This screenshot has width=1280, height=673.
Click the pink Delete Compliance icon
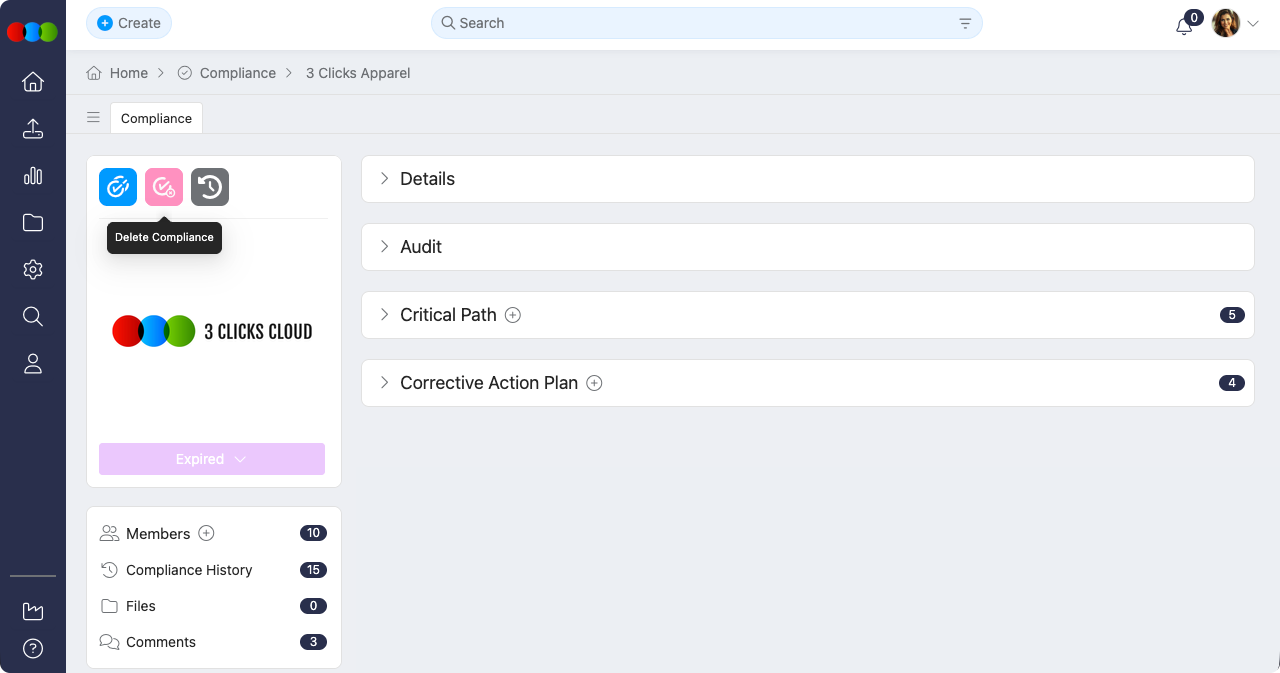click(x=164, y=187)
